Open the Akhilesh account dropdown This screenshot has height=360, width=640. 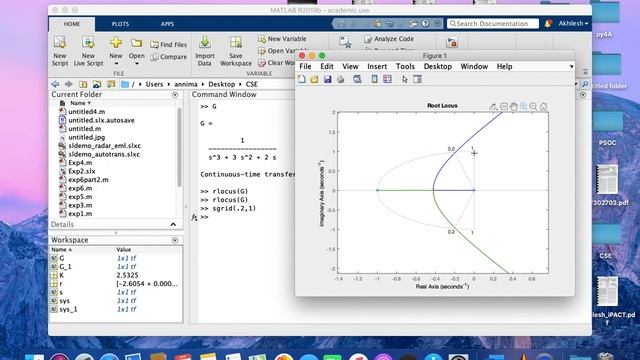click(573, 24)
